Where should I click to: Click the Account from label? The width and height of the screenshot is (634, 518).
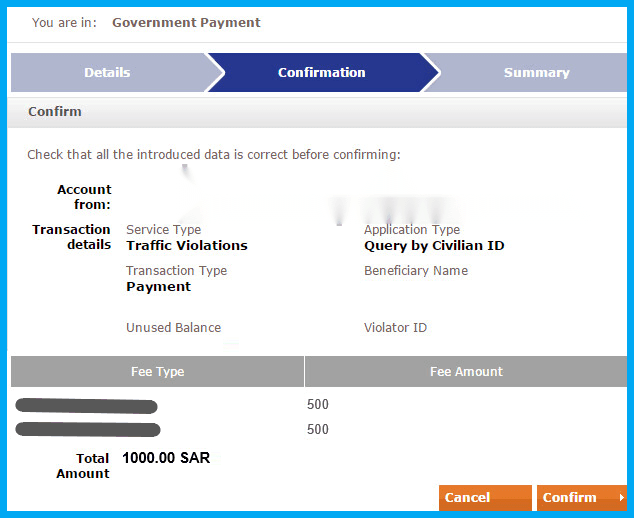pos(85,197)
